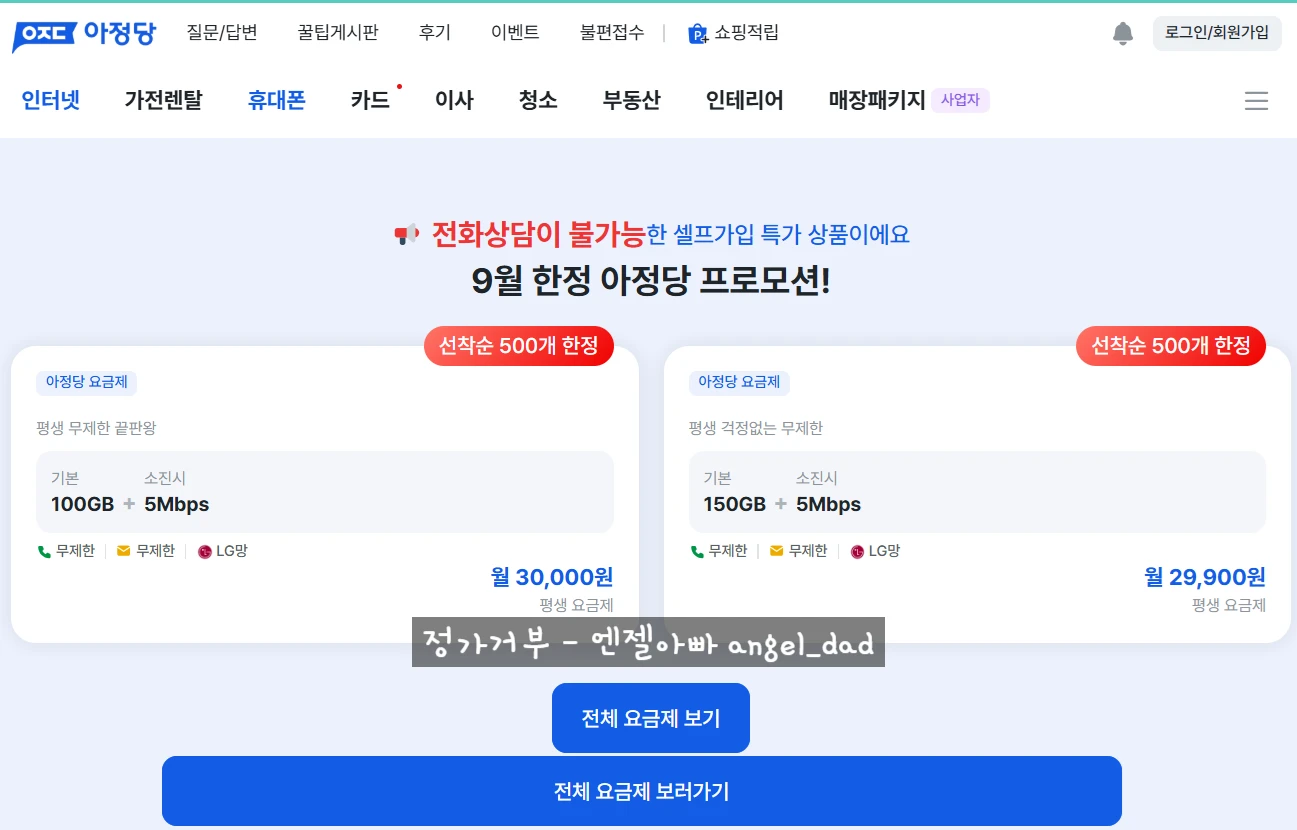Select the 휴대폰 category tab
Viewport: 1297px width, 830px height.
pos(277,100)
